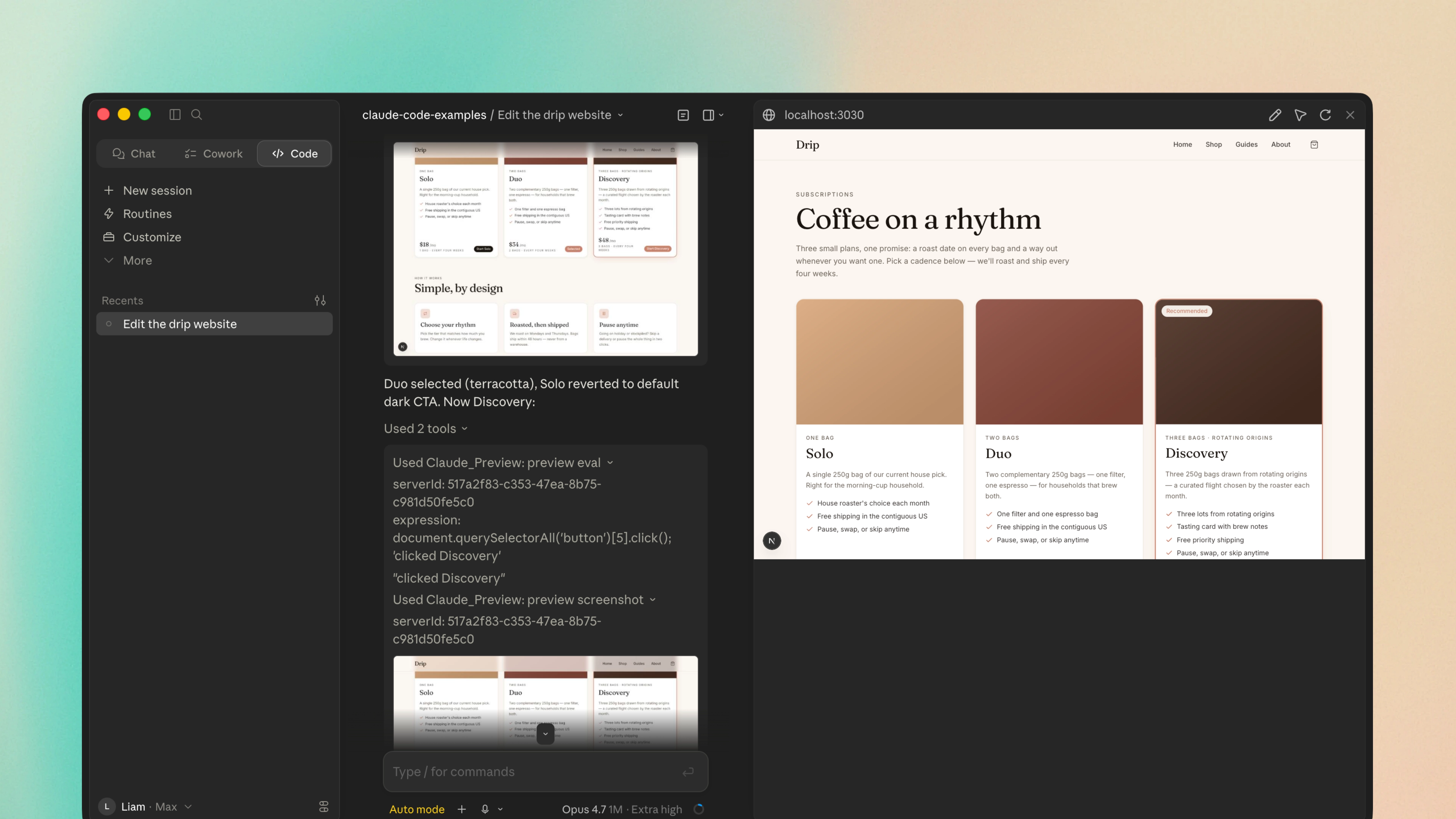Click the terracotta Duo card color block

coord(1059,362)
